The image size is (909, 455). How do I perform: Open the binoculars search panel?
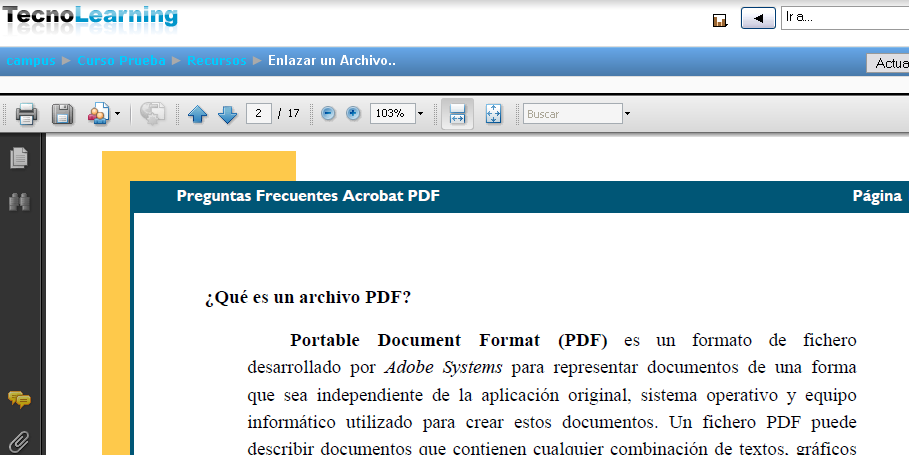(x=18, y=202)
